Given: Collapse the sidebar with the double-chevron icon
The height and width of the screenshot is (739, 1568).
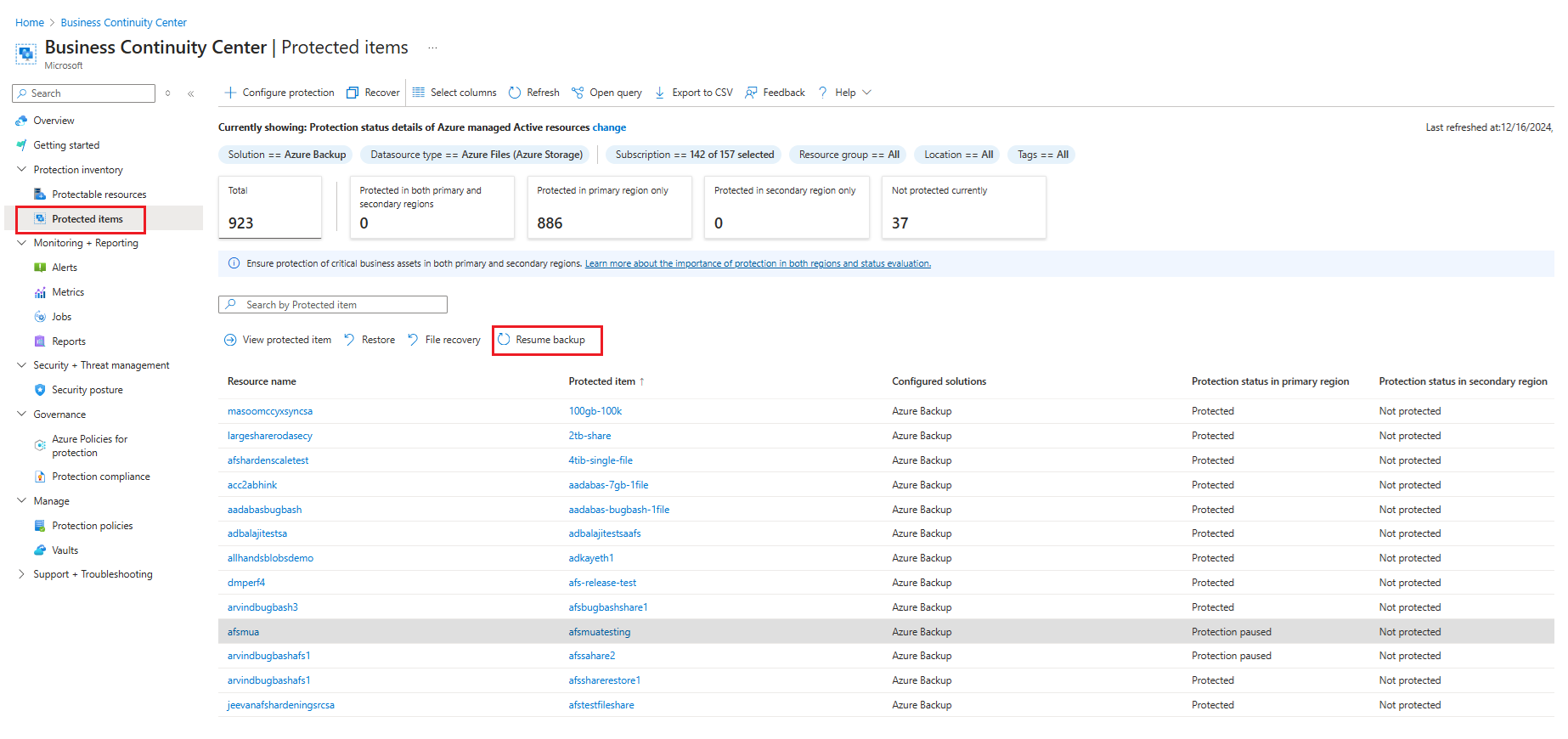Looking at the screenshot, I should pos(191,93).
